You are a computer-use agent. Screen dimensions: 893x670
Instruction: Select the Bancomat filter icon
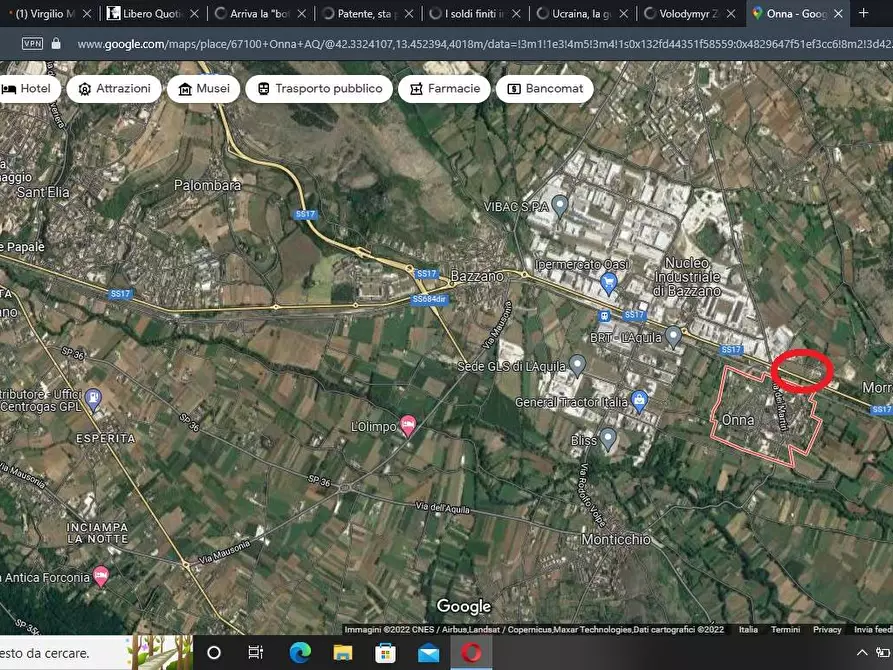pyautogui.click(x=515, y=88)
